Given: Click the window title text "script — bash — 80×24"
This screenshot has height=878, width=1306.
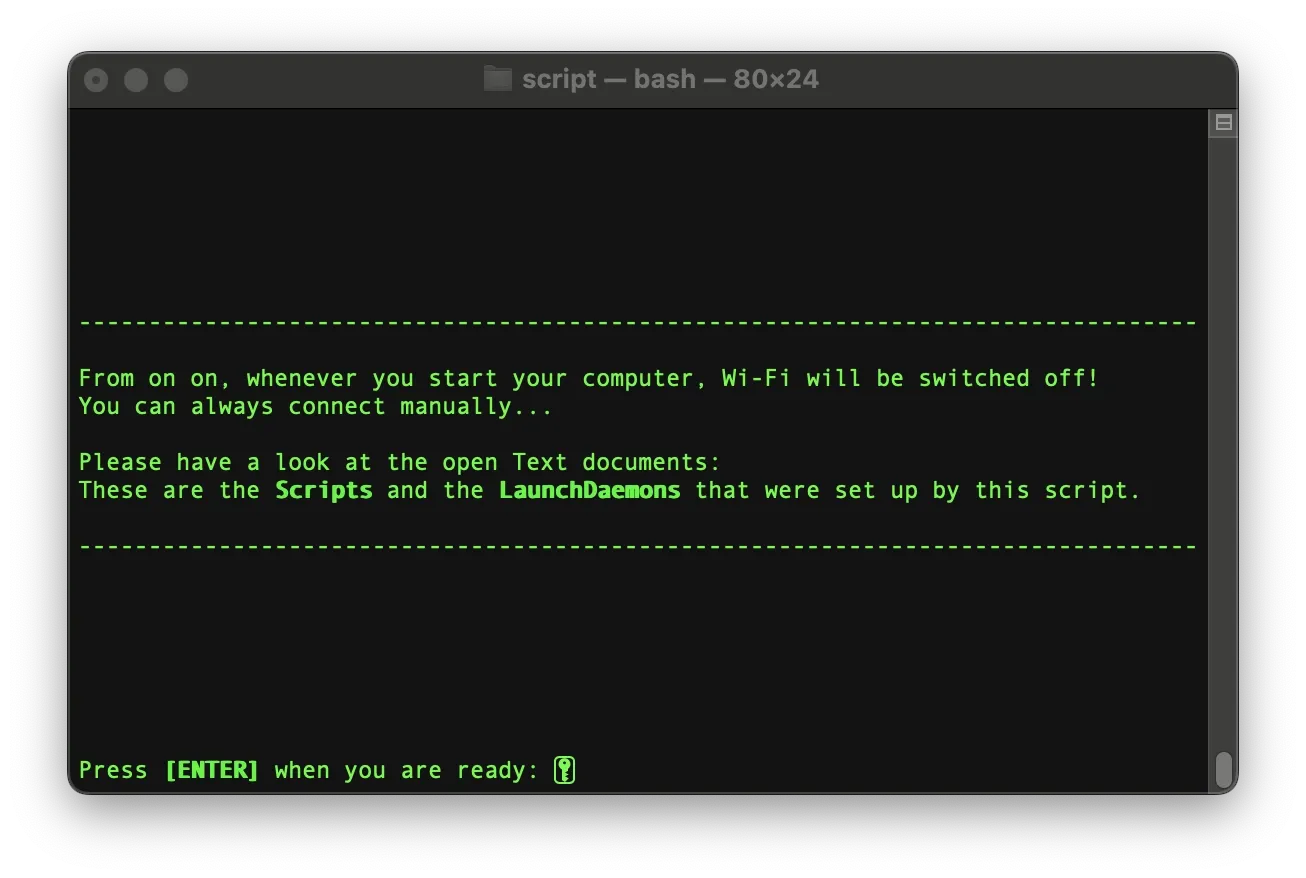Looking at the screenshot, I should pos(670,79).
